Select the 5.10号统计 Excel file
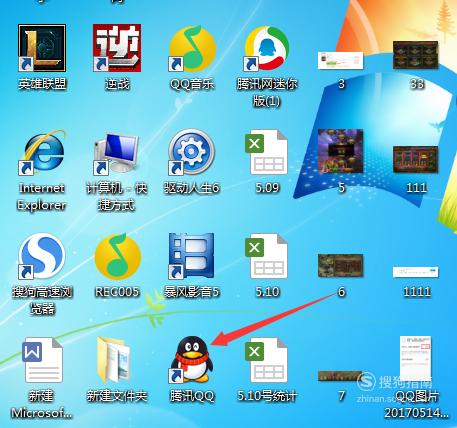The height and width of the screenshot is (428, 457). (x=267, y=360)
